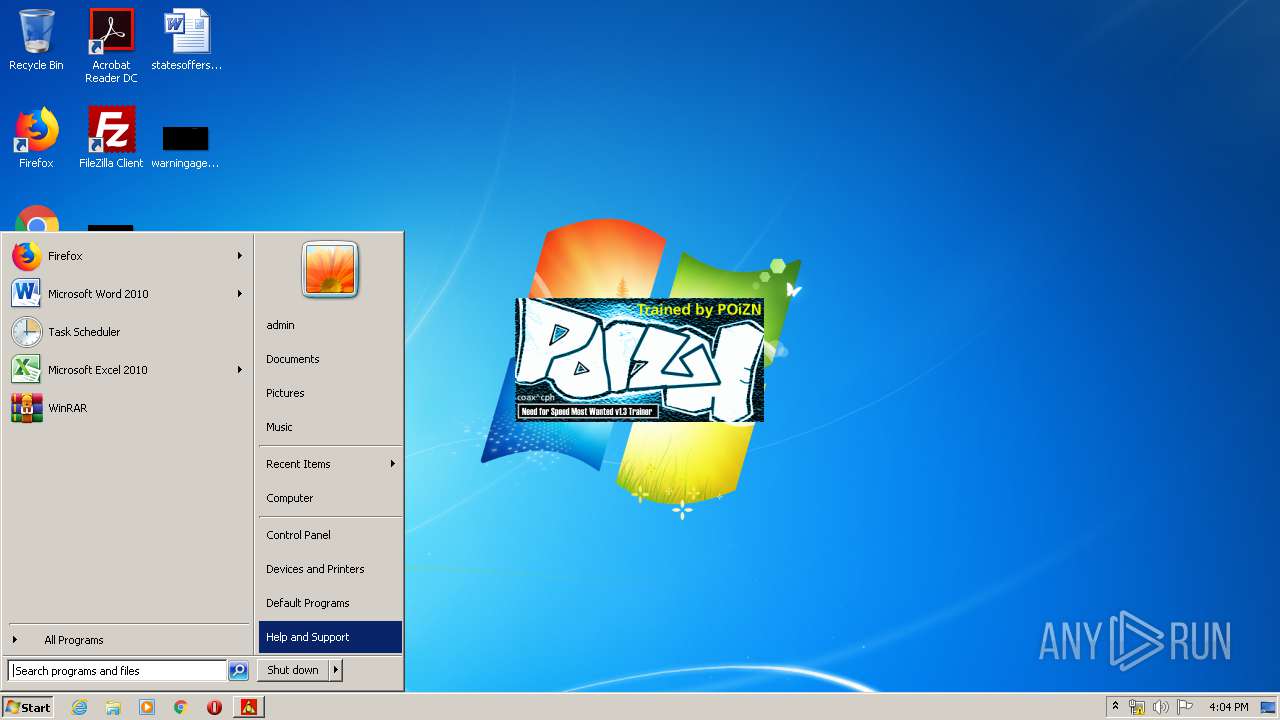Image resolution: width=1280 pixels, height=720 pixels.
Task: Open admin user folder
Action: (330, 325)
